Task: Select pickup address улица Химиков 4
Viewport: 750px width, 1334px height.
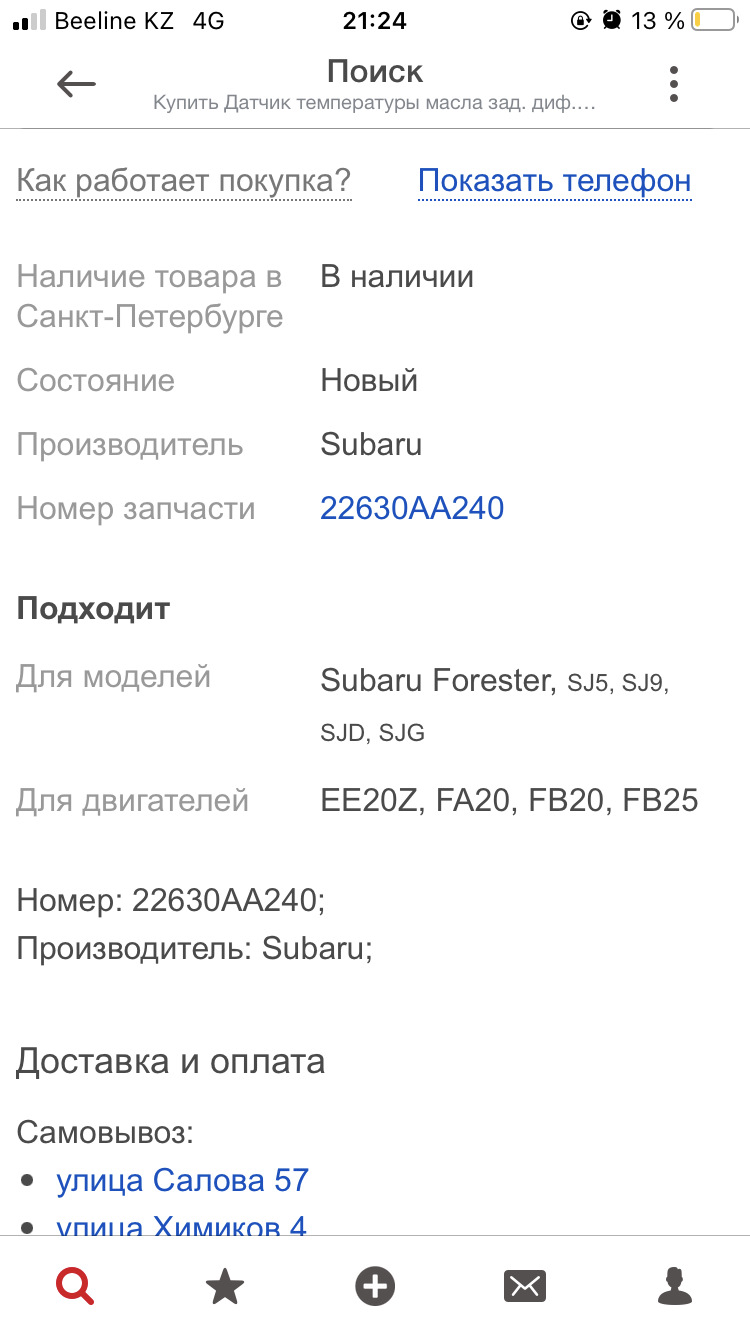Action: 185,1227
